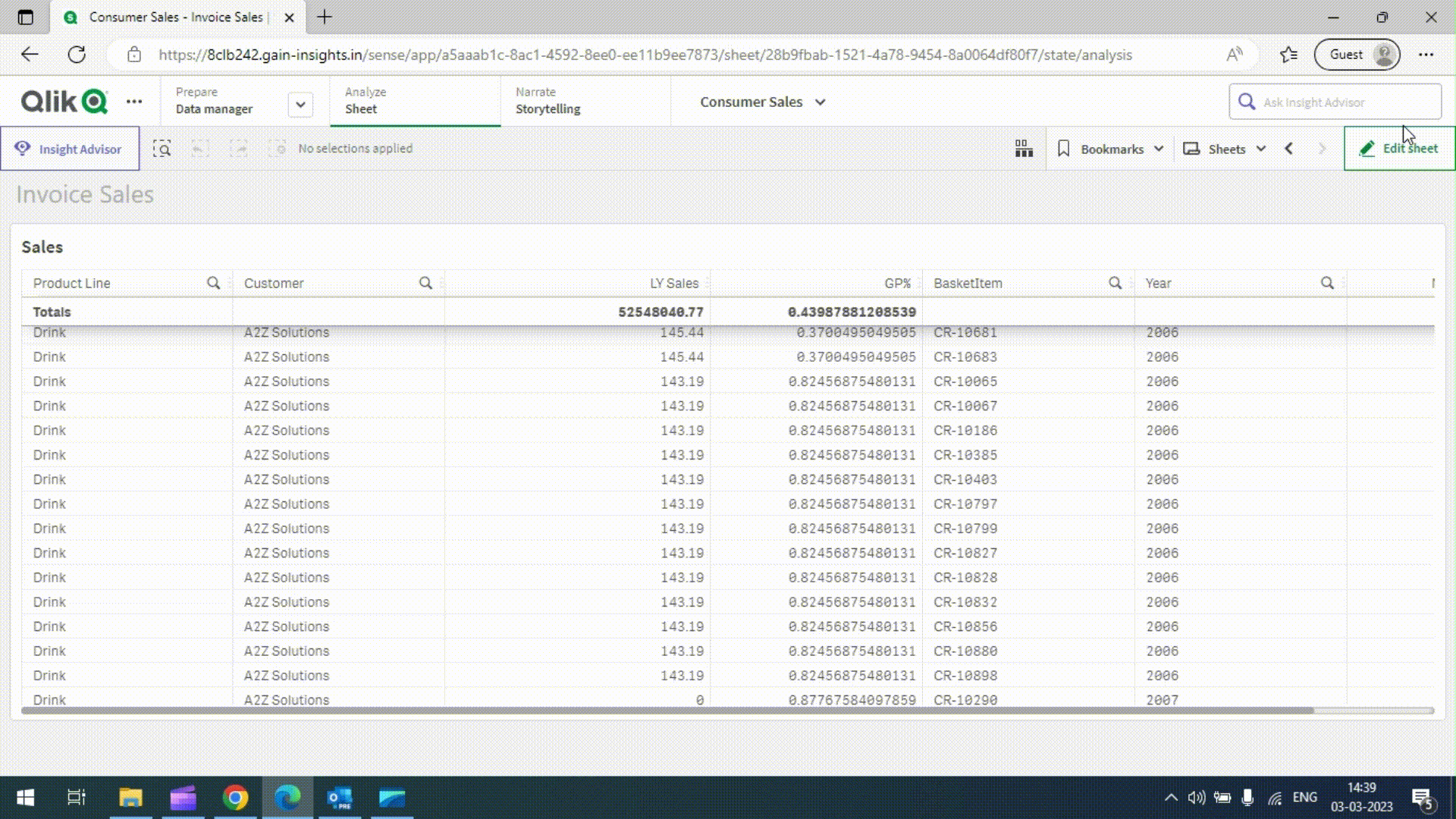Search in Customer column

click(425, 283)
